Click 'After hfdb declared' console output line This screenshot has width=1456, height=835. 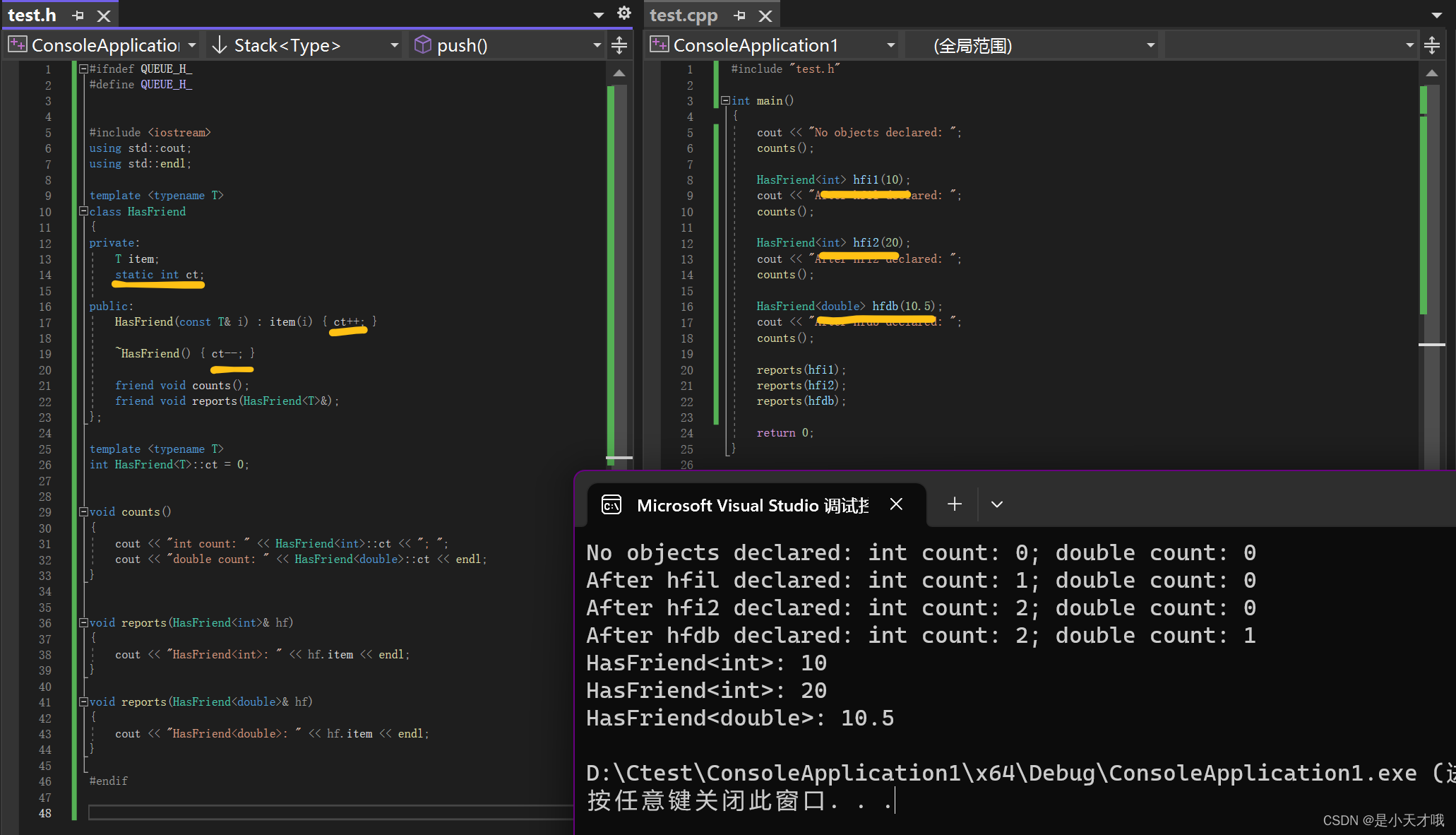tap(921, 636)
